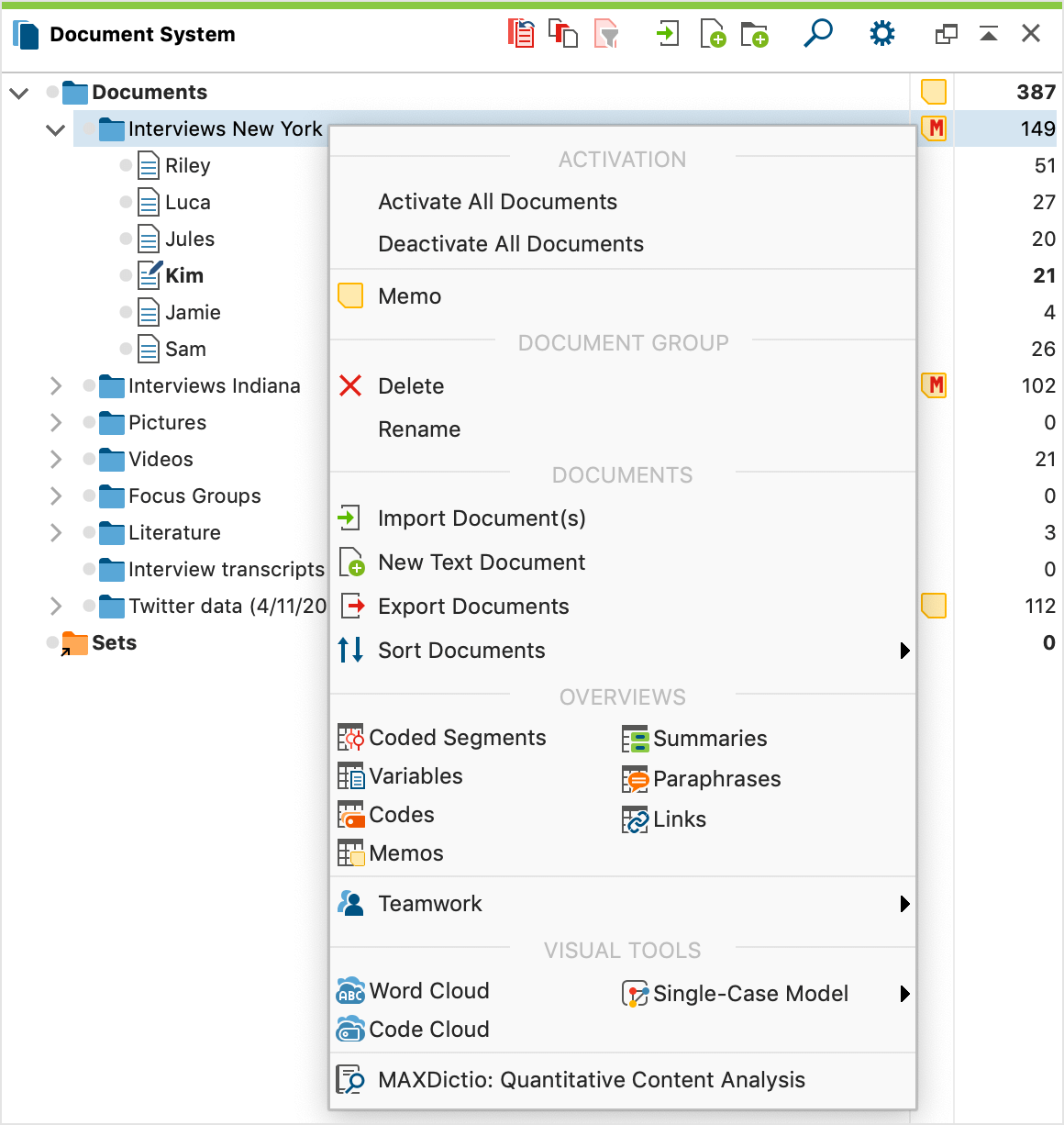1064x1125 pixels.
Task: Expand the Videos group
Action: click(x=56, y=459)
